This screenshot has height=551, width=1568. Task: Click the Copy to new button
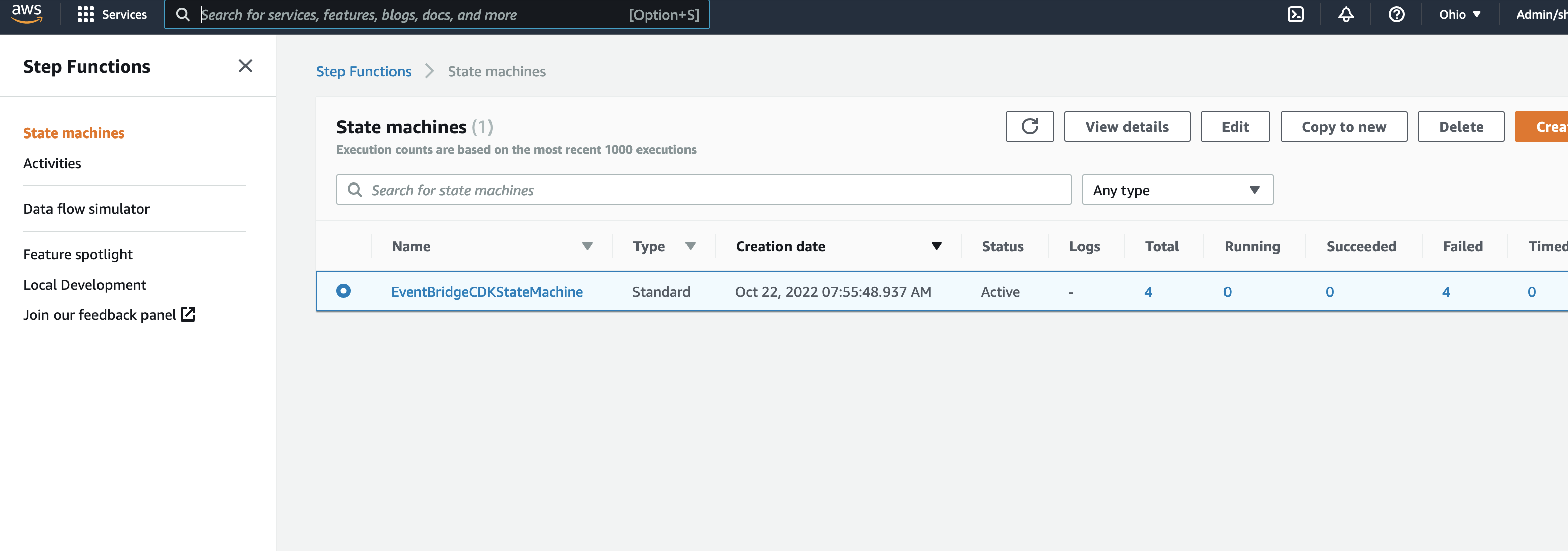pyautogui.click(x=1343, y=127)
